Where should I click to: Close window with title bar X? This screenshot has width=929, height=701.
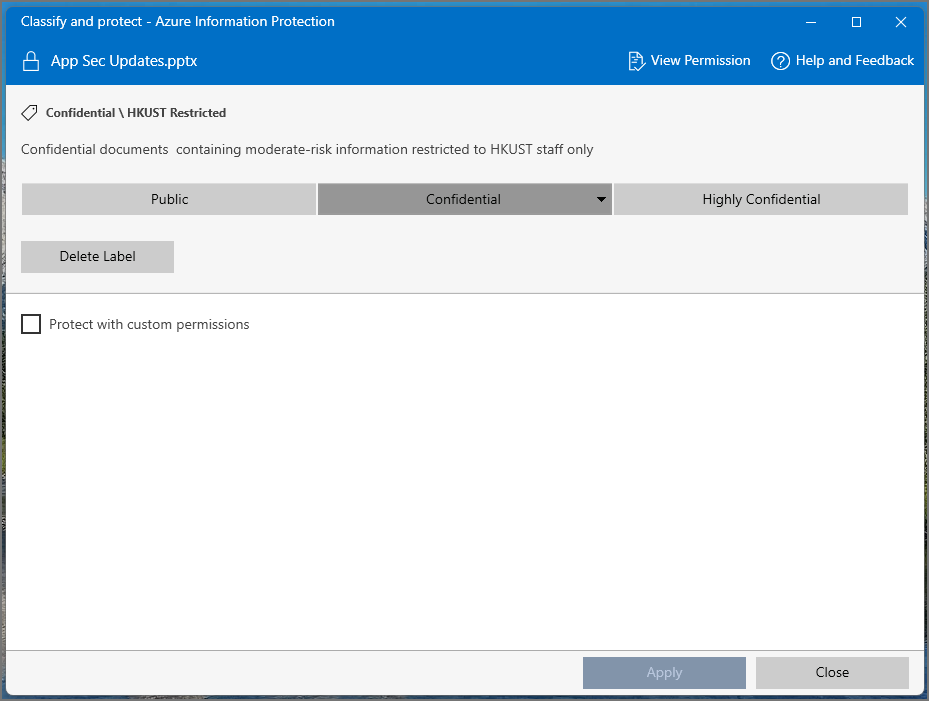(901, 23)
